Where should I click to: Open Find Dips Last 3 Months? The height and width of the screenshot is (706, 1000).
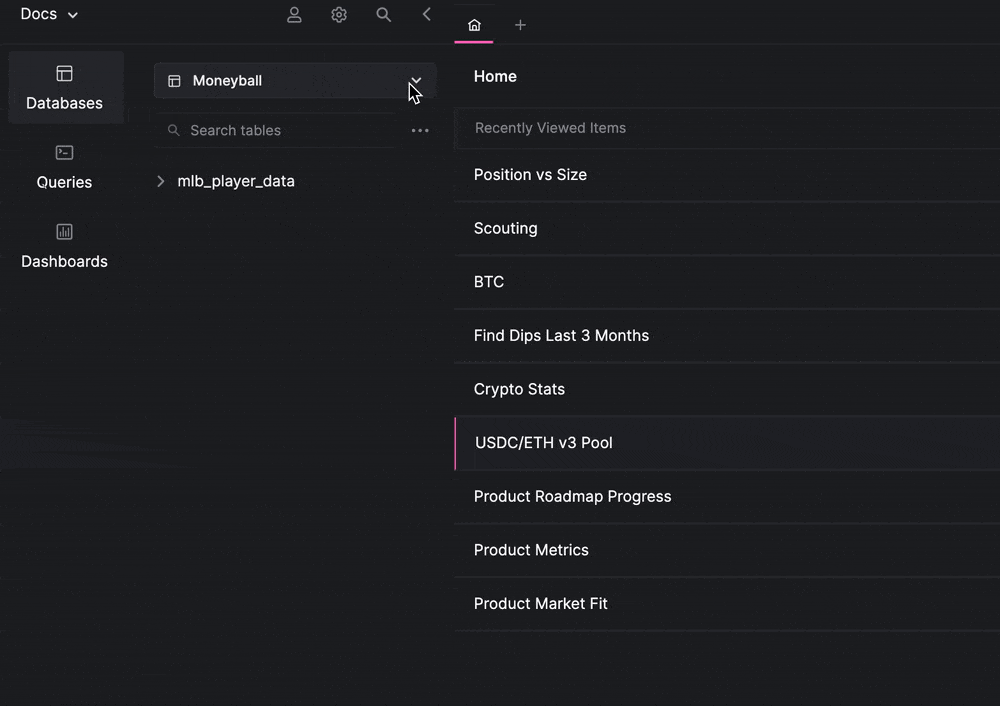pos(727,335)
